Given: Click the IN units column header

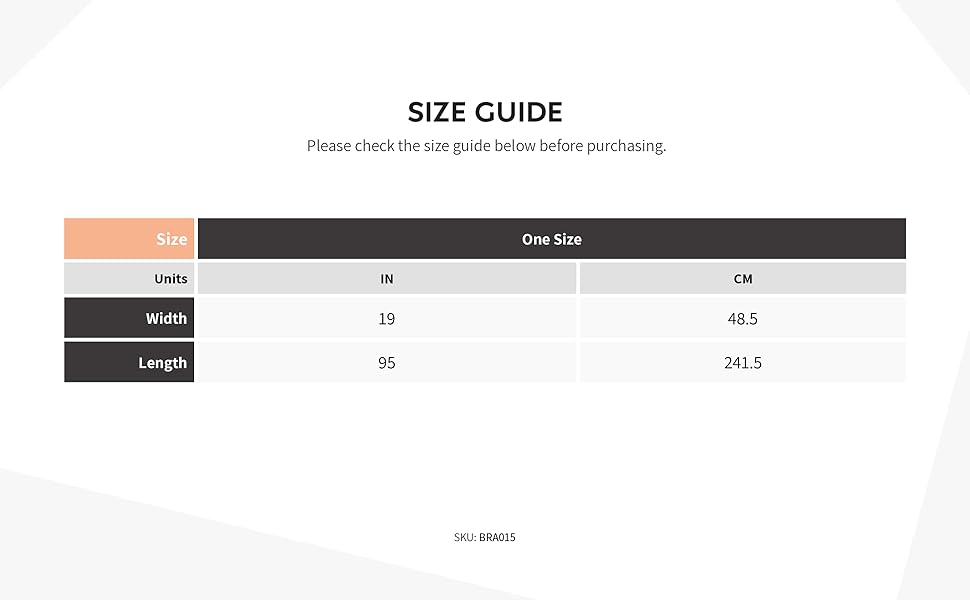Looking at the screenshot, I should coord(387,279).
